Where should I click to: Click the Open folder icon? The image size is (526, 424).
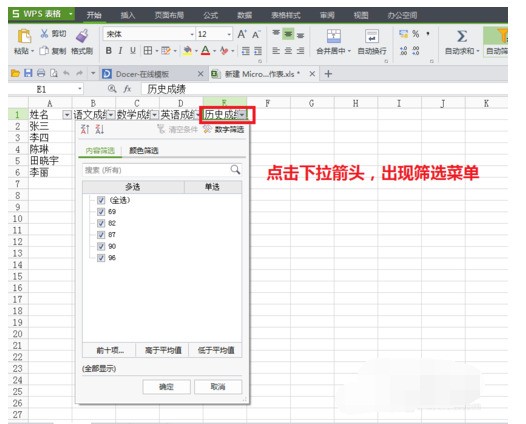click(15, 73)
